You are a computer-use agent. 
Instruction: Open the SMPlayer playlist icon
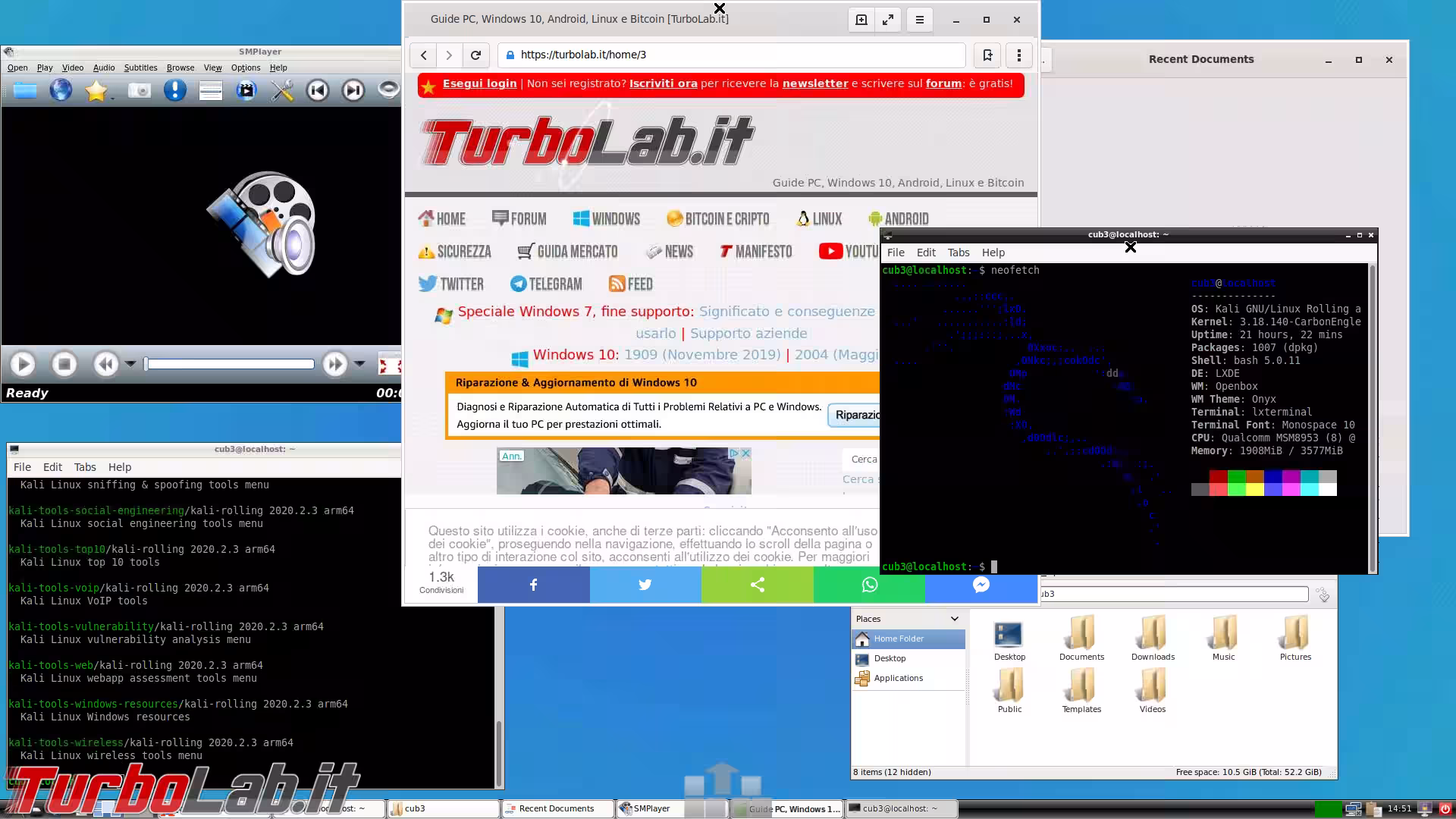210,91
